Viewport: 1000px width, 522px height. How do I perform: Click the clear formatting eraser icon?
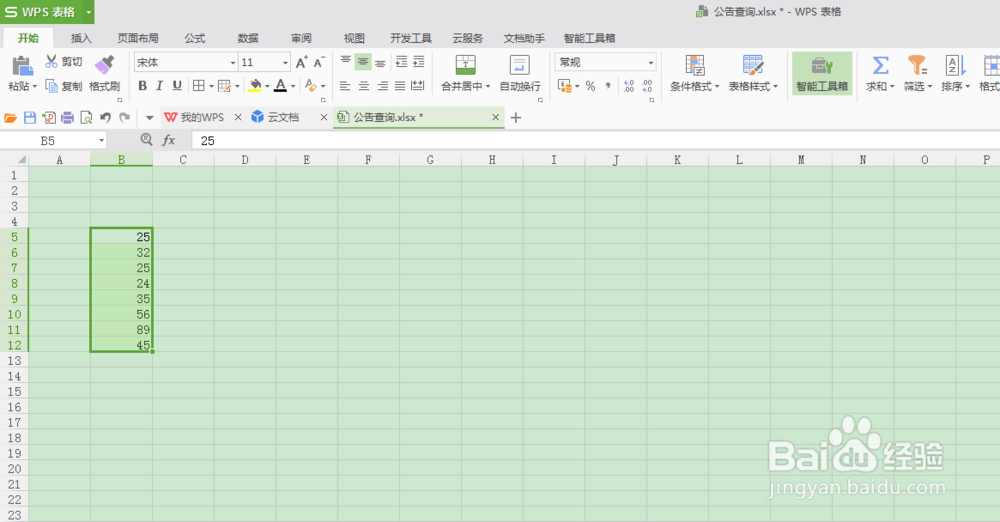(x=311, y=86)
